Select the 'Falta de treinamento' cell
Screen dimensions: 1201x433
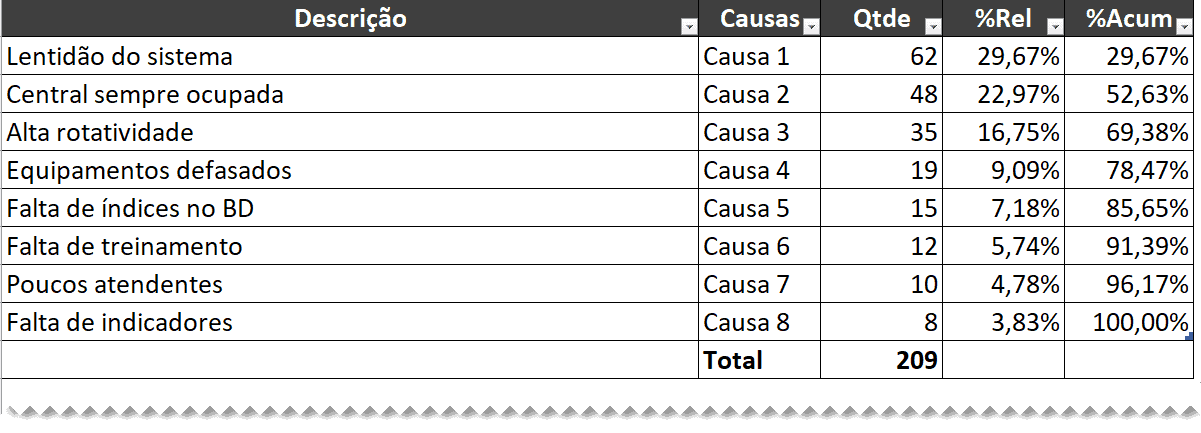[x=350, y=246]
